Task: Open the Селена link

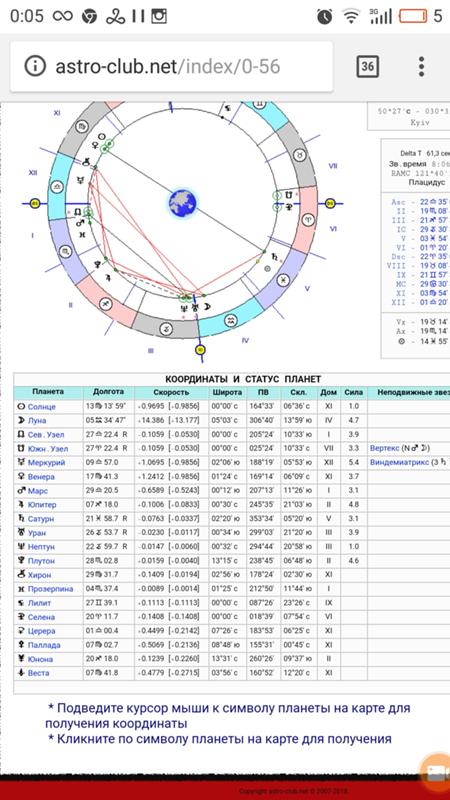Action: 41,617
